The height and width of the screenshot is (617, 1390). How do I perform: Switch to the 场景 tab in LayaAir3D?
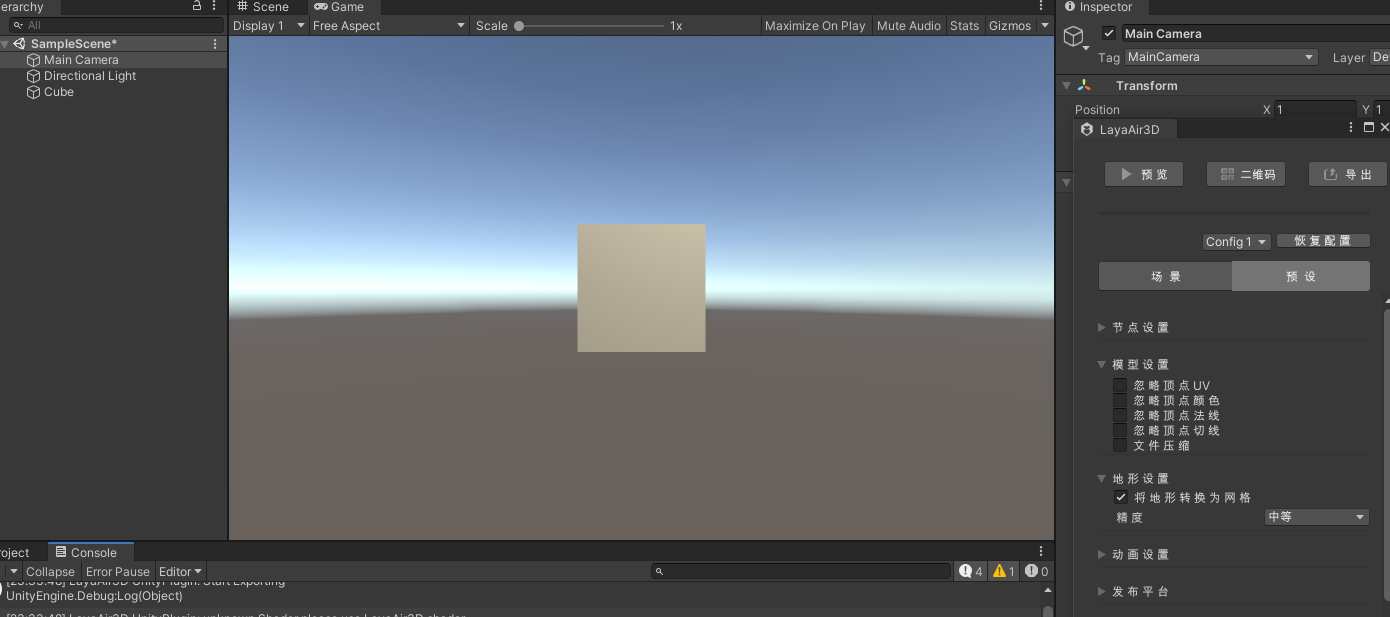1165,276
